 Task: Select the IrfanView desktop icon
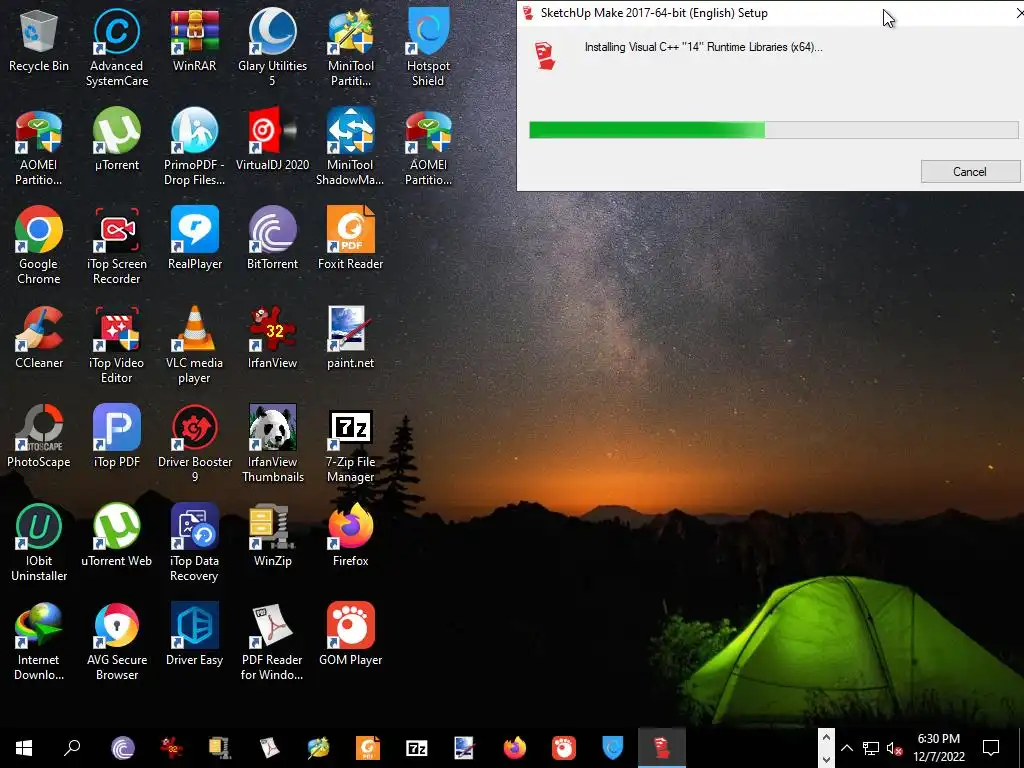(x=272, y=338)
